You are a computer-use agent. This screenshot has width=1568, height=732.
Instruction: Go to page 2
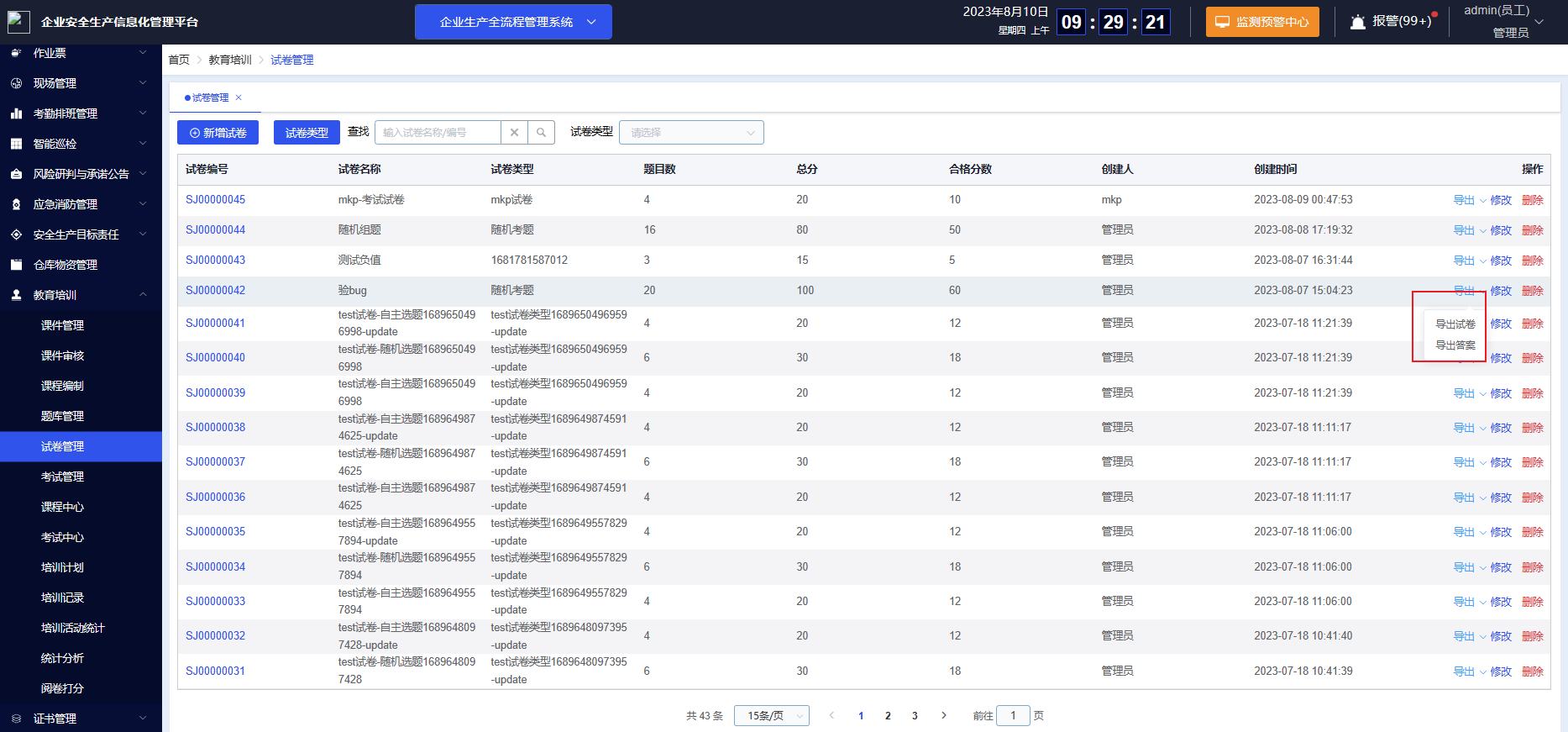tap(888, 716)
